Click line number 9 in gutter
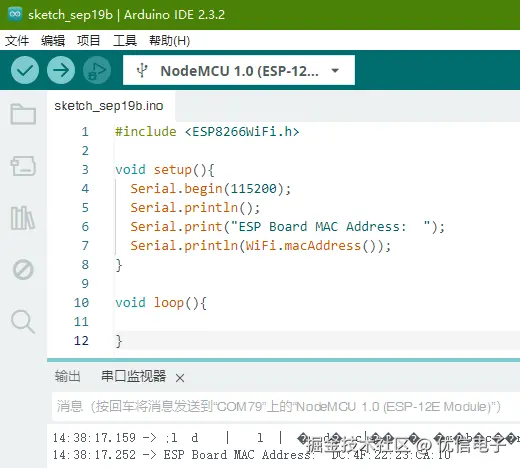This screenshot has height=468, width=520. [85, 284]
